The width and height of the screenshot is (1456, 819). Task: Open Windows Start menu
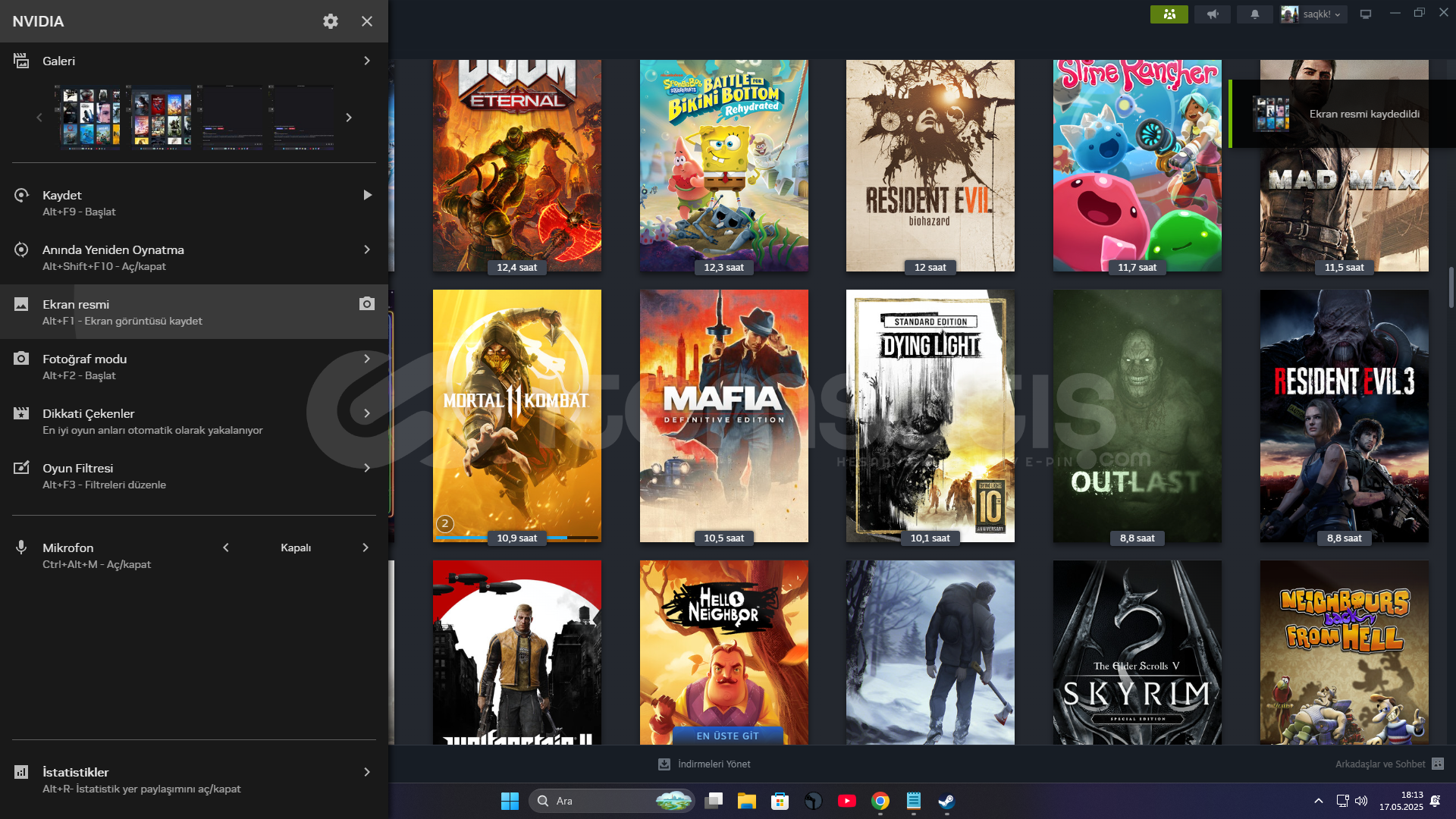pos(510,801)
